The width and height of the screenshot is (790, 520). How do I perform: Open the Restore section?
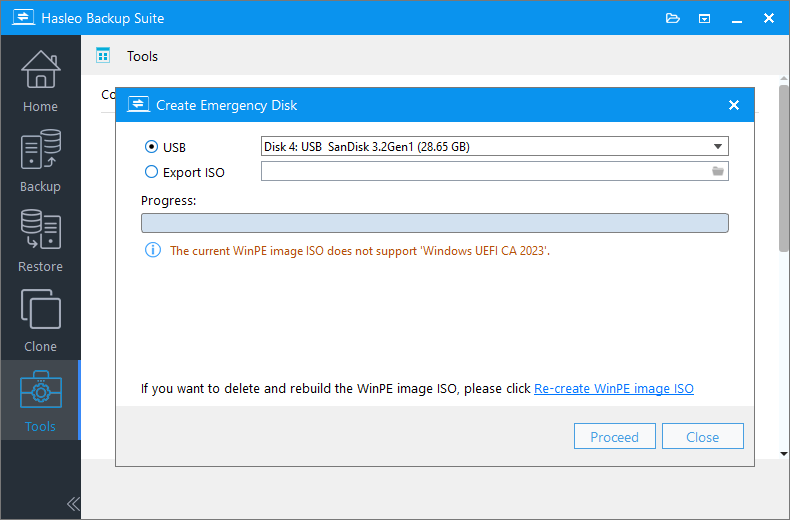click(x=40, y=241)
